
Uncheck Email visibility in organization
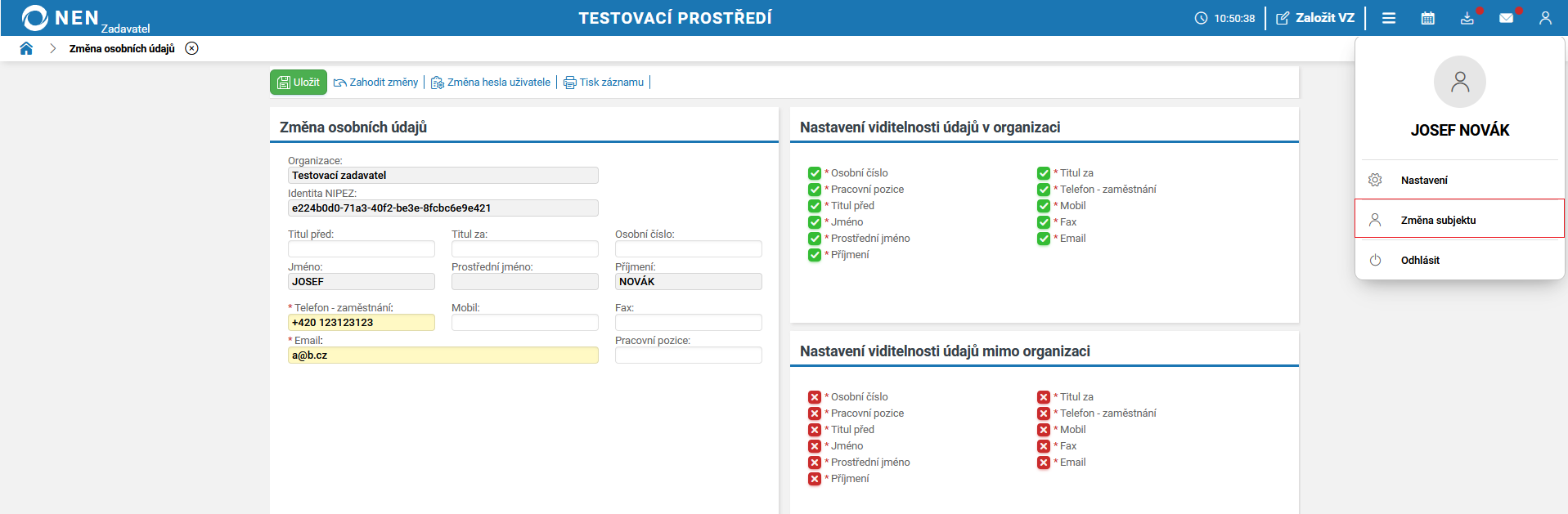click(1044, 239)
